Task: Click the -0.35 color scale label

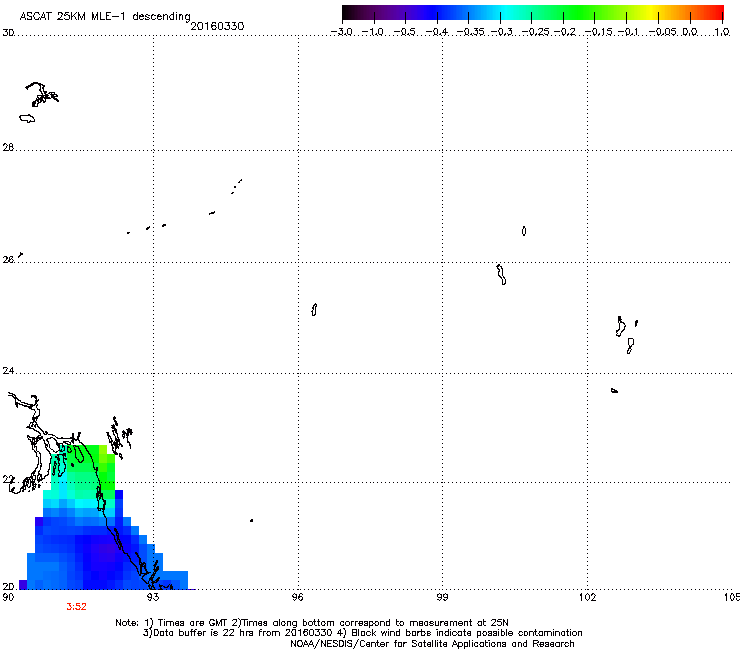Action: click(471, 32)
